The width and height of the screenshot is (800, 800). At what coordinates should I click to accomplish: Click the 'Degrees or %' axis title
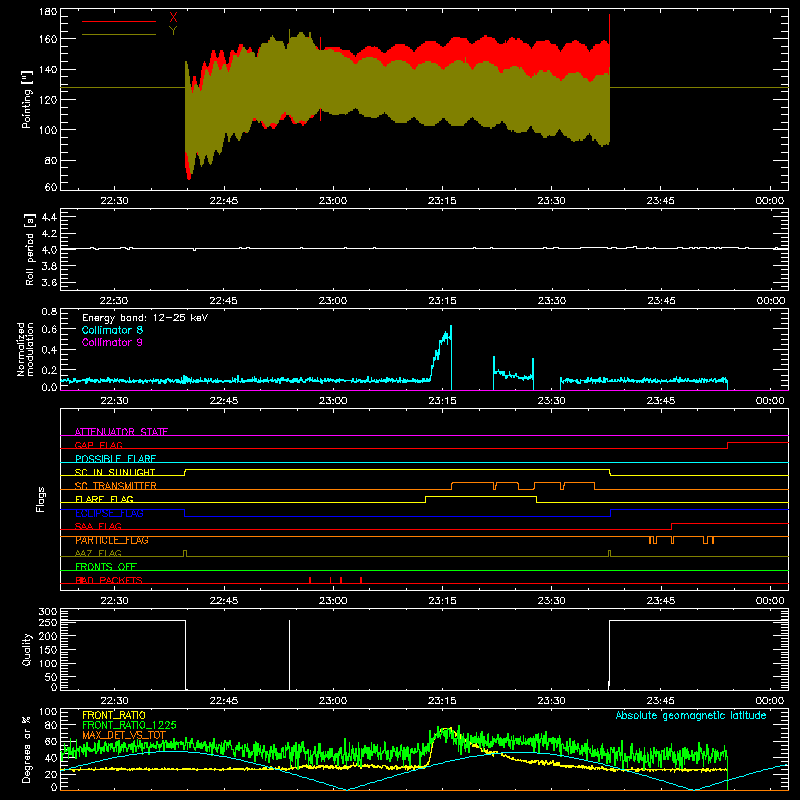[x=27, y=749]
